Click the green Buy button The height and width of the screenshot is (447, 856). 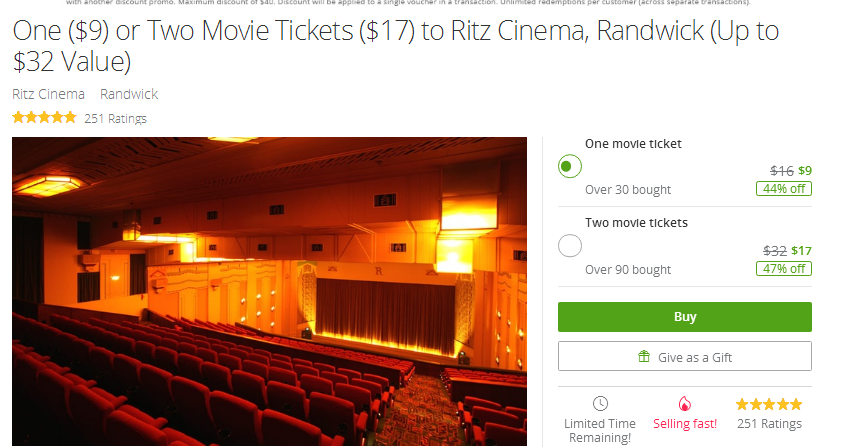[685, 317]
